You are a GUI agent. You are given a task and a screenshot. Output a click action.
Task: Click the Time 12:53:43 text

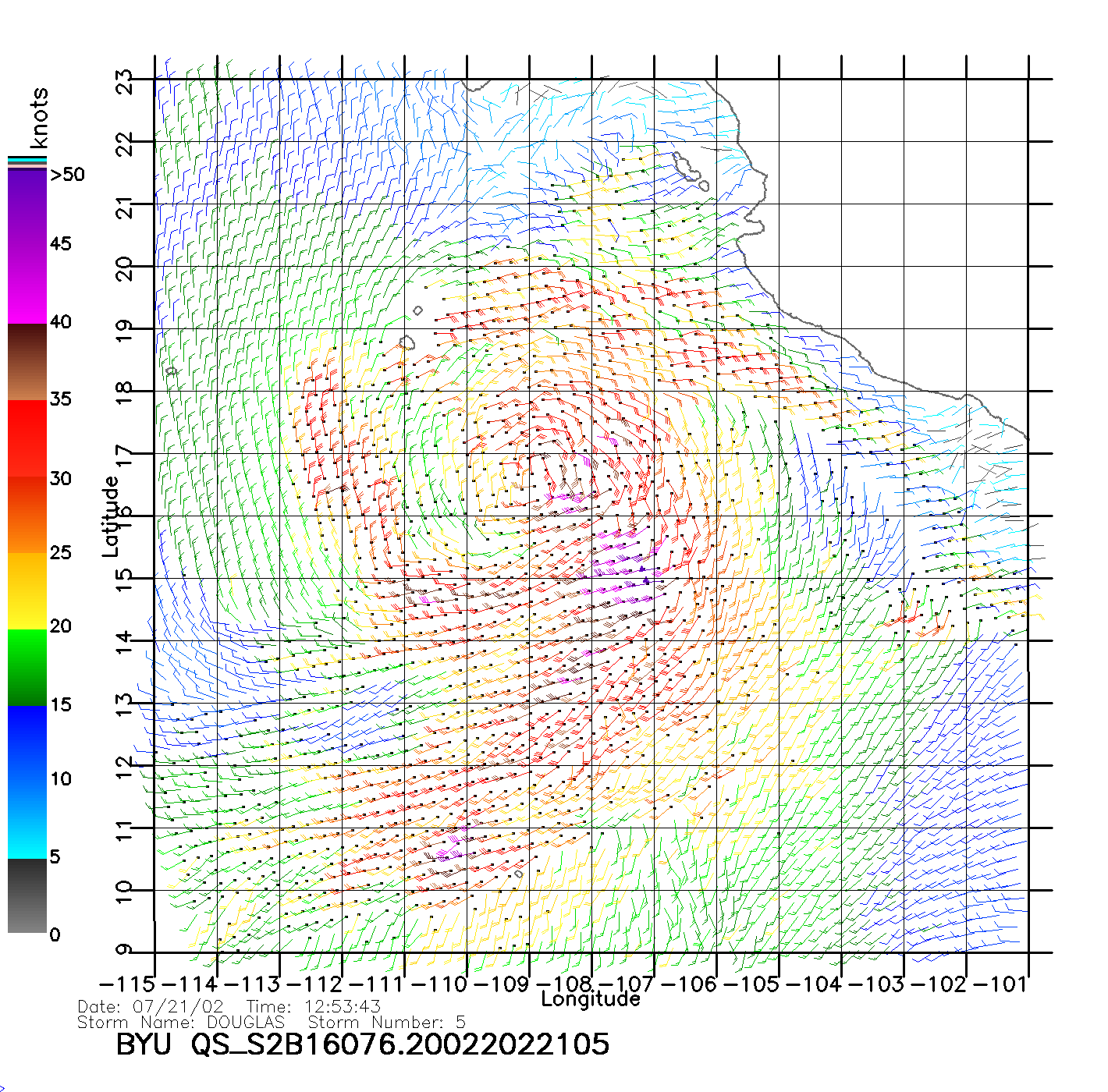313,1007
